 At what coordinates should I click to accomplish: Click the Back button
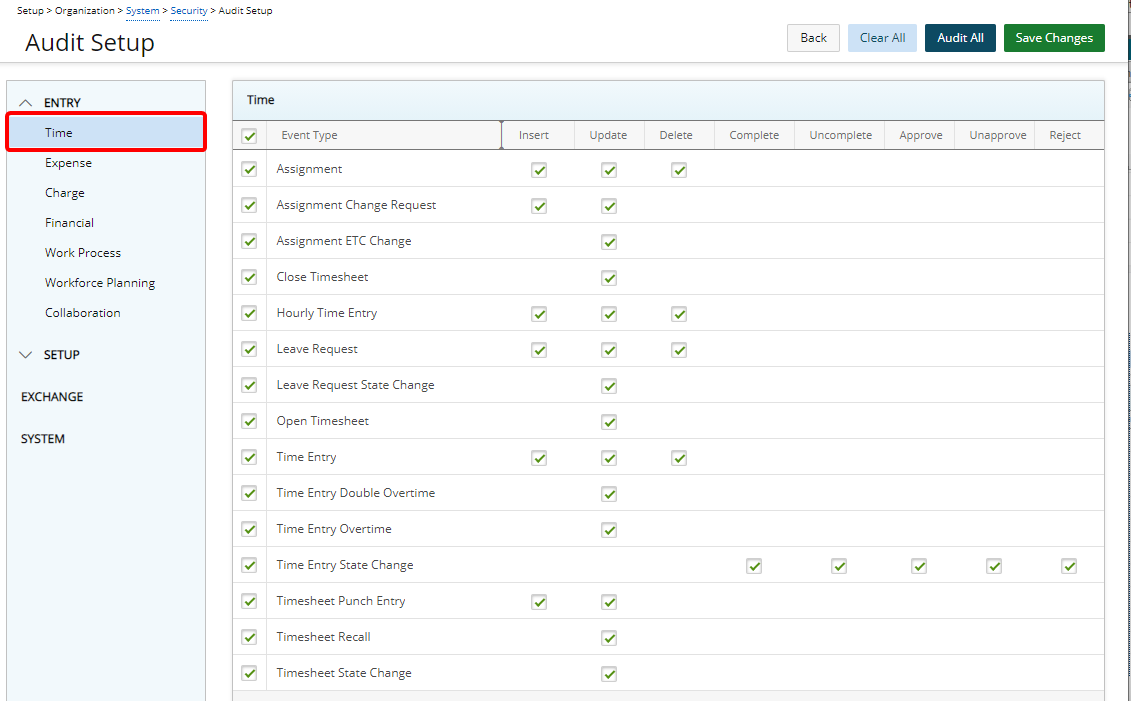(x=813, y=38)
